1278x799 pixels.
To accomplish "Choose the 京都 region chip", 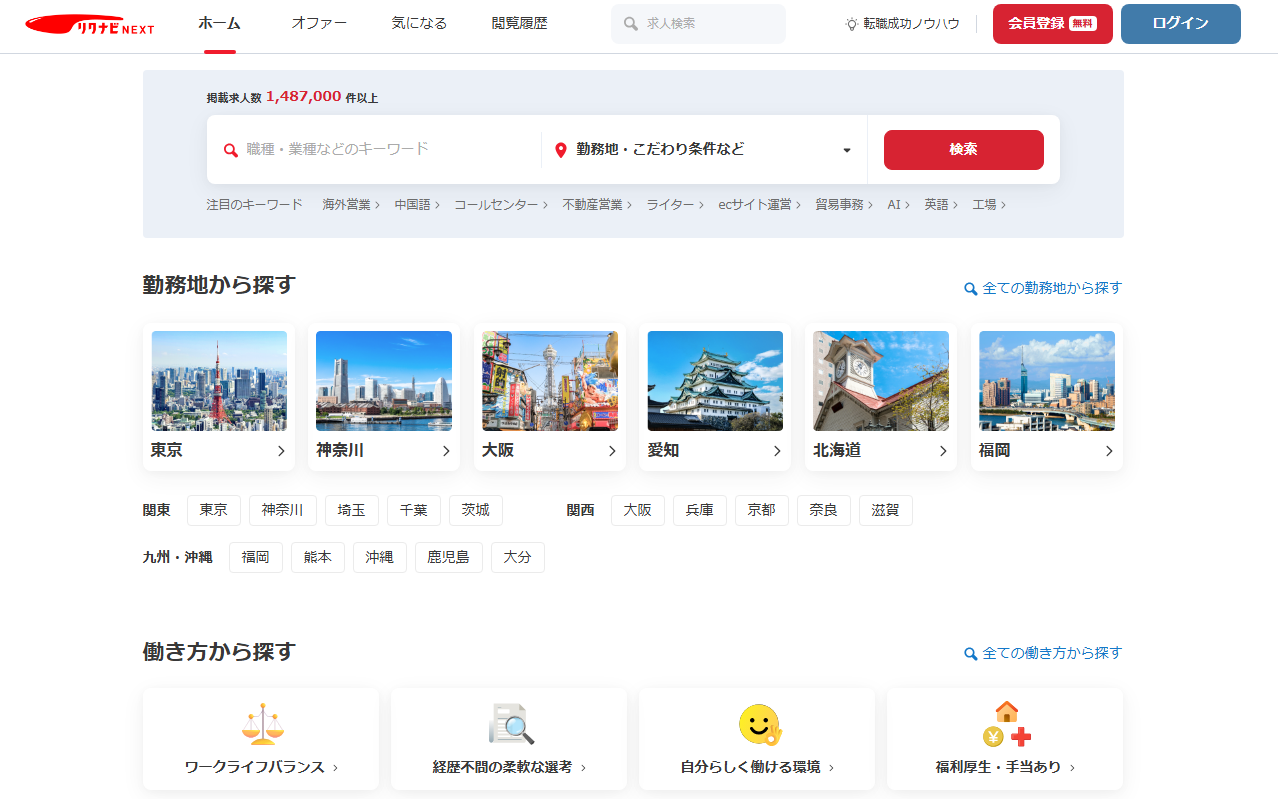I will click(x=762, y=510).
